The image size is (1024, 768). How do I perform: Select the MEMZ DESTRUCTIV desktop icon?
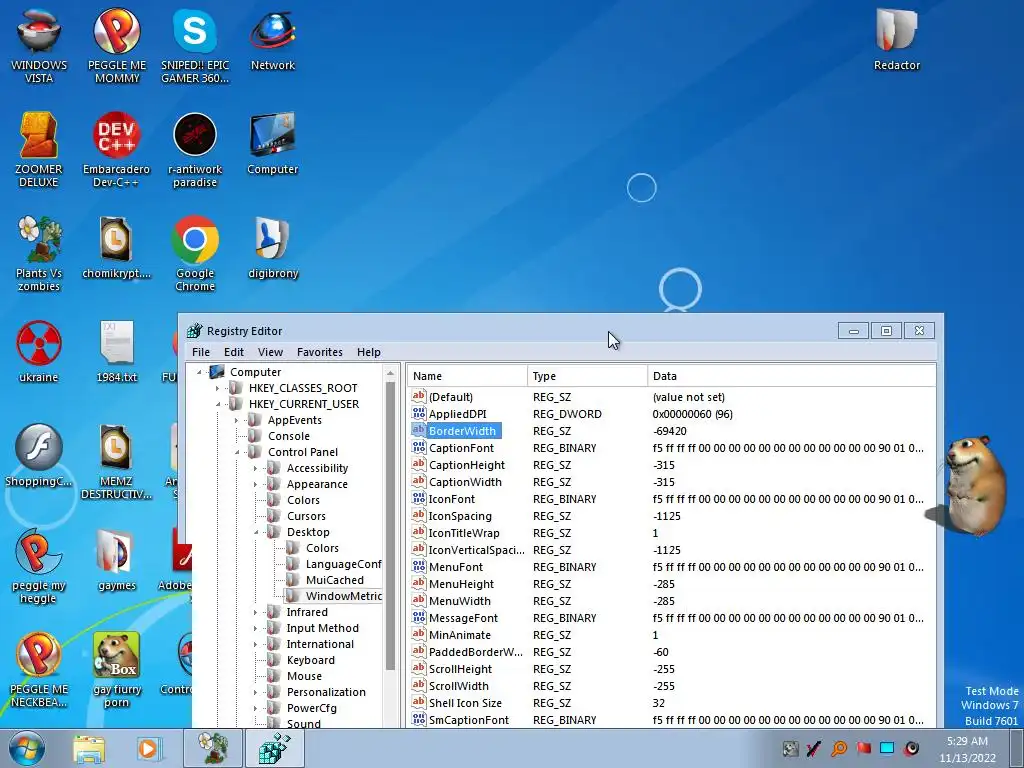point(116,461)
